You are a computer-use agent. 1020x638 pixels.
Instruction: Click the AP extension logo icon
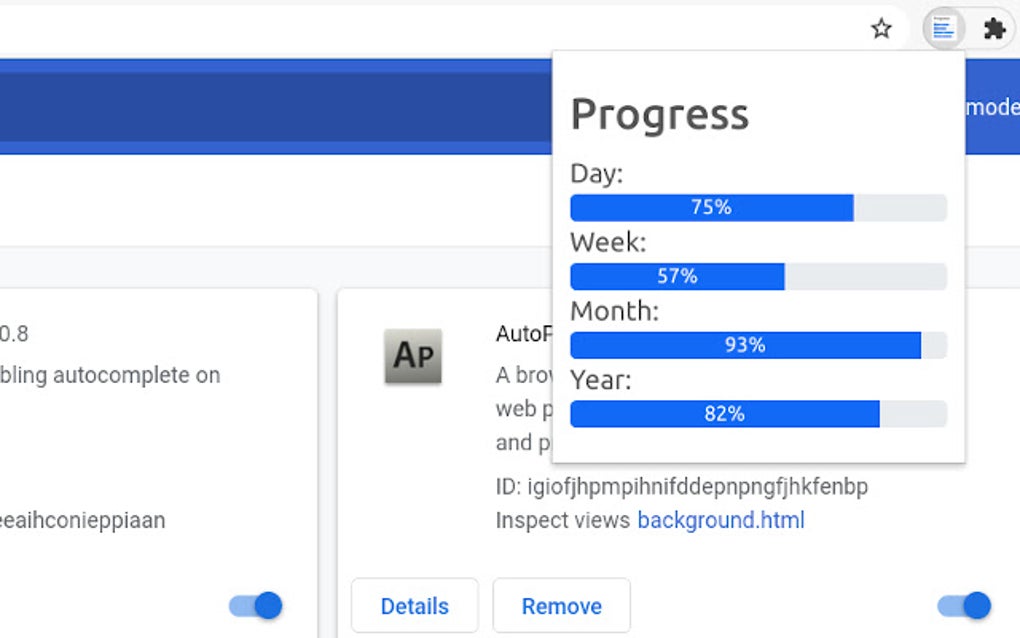click(413, 356)
